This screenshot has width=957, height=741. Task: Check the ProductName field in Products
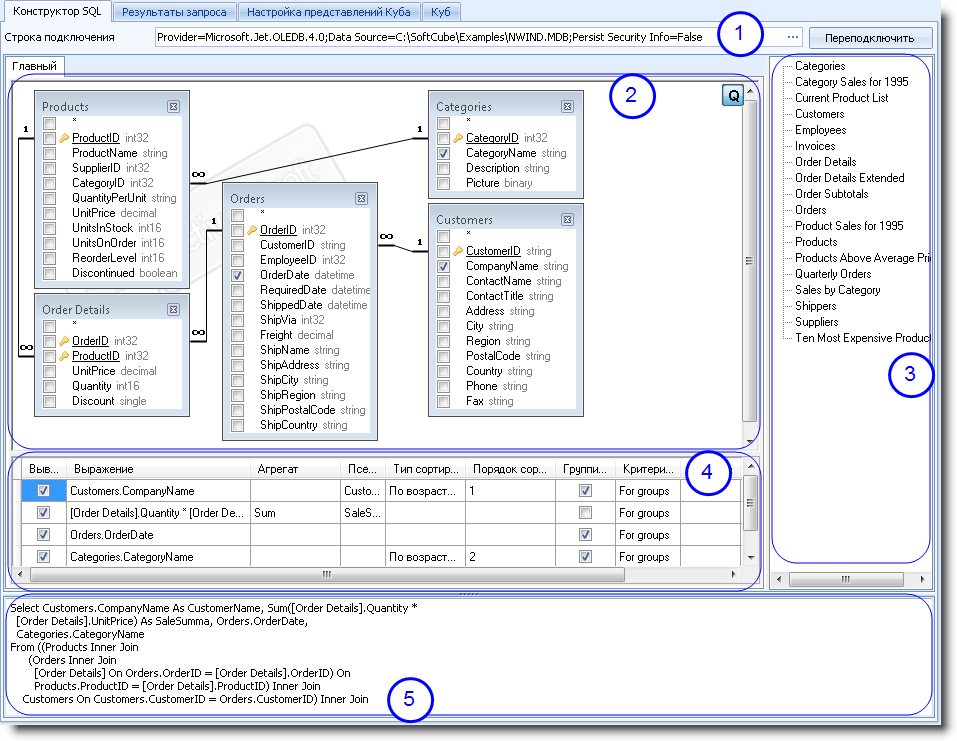49,153
